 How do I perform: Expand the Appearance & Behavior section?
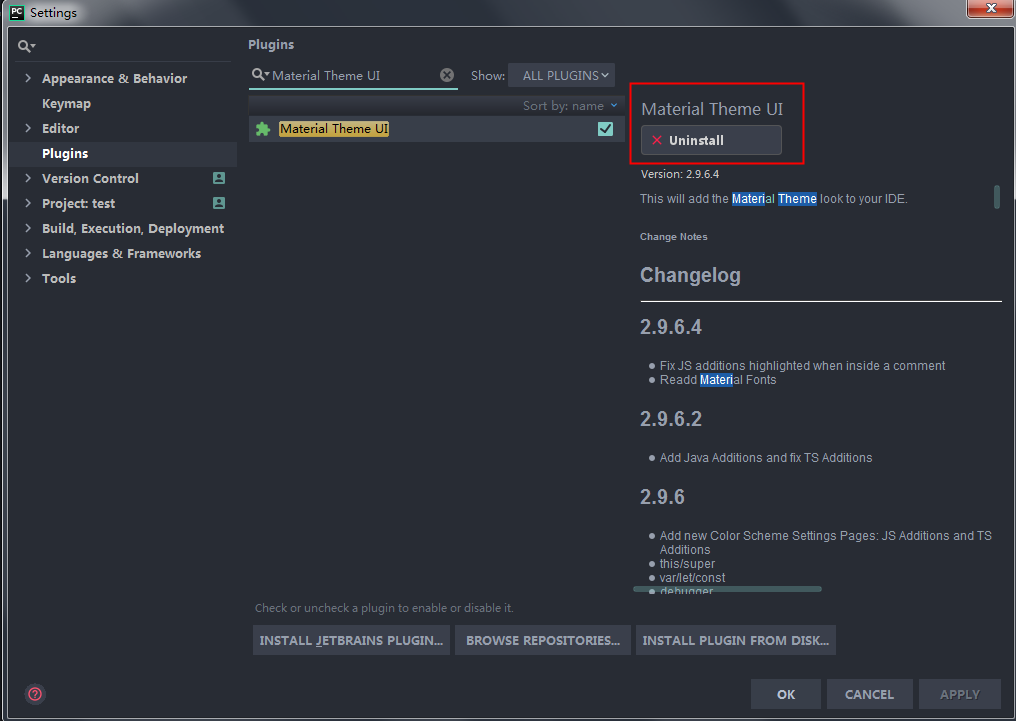[28, 78]
